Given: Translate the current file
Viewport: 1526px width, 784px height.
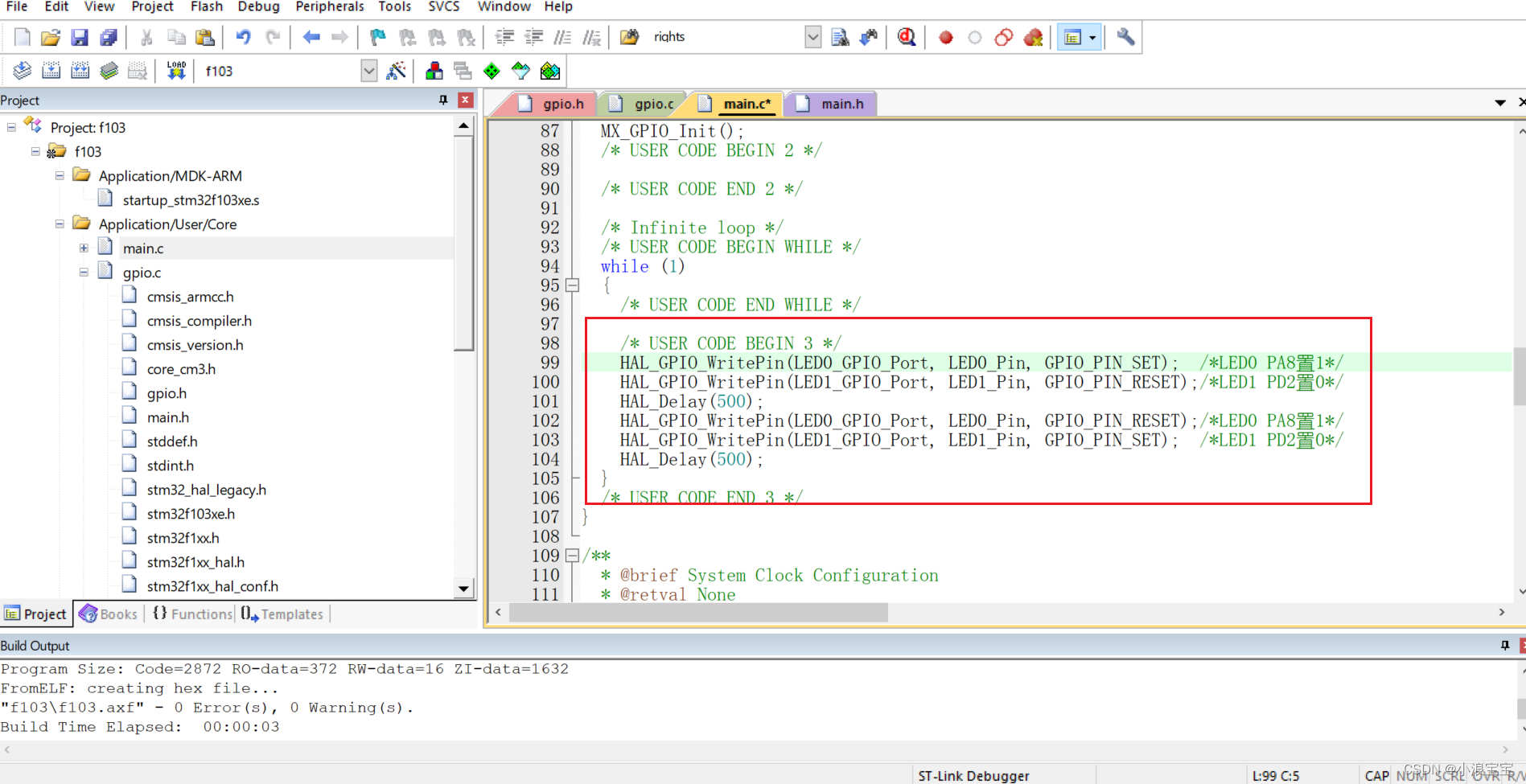Looking at the screenshot, I should pyautogui.click(x=23, y=71).
